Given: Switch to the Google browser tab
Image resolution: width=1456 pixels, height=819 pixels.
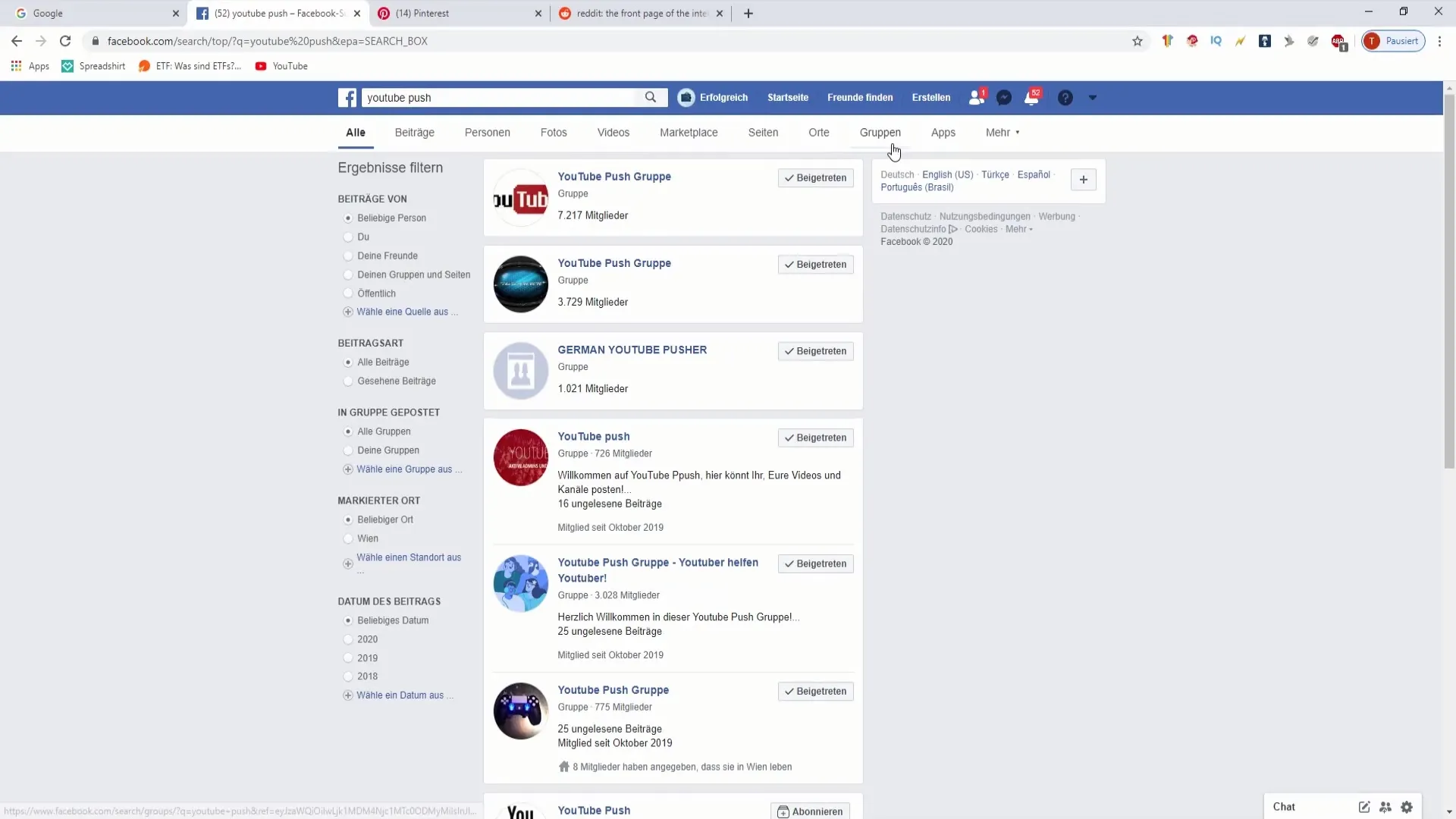Looking at the screenshot, I should click(94, 14).
